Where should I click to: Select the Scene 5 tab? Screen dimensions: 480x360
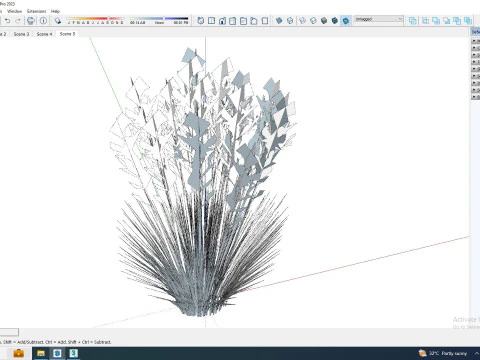pos(67,34)
